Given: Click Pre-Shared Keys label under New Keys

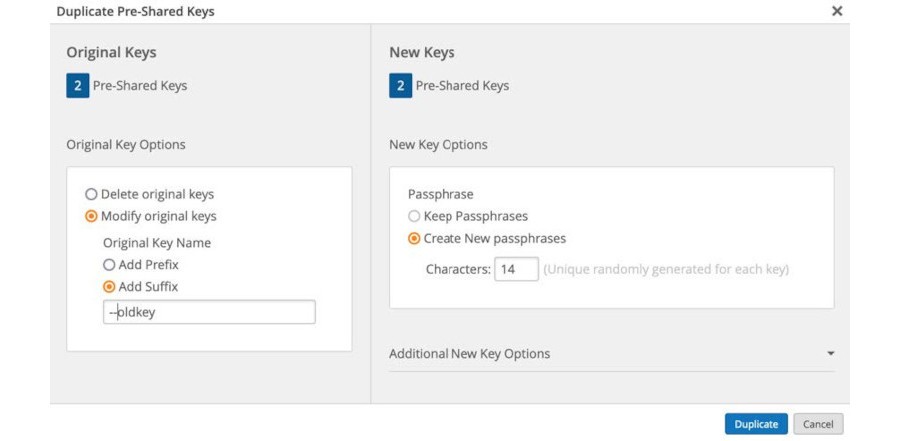Looking at the screenshot, I should point(462,86).
